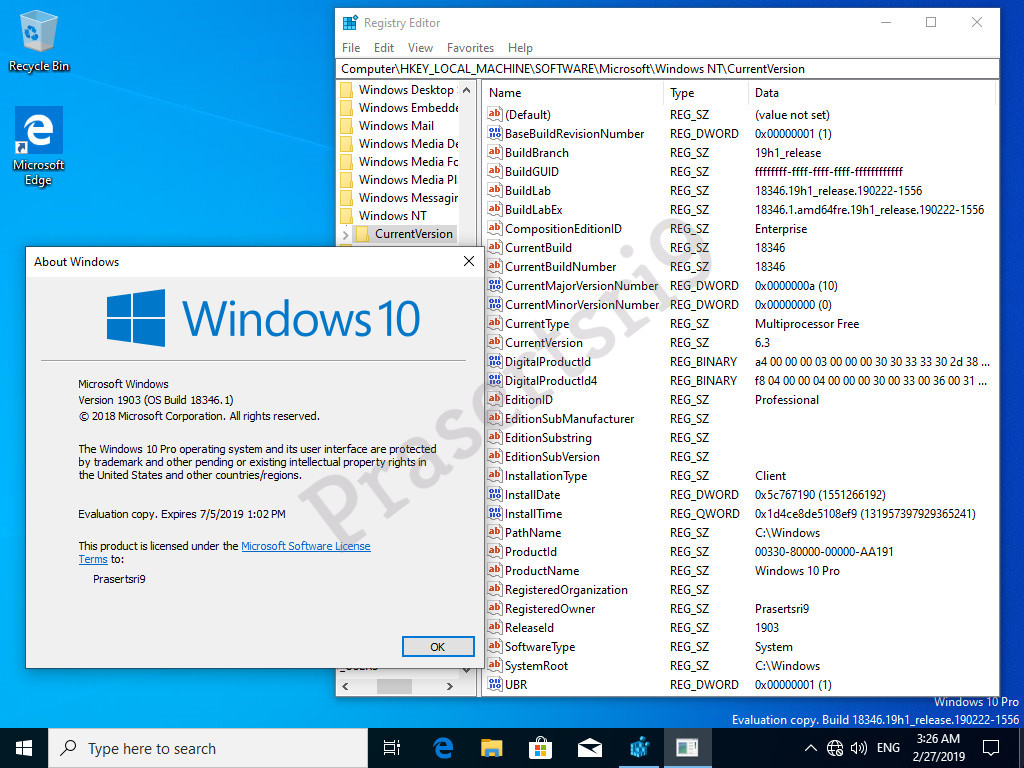Screen dimensions: 1024x768
Task: Click OK in About Windows dialog
Action: (x=438, y=647)
